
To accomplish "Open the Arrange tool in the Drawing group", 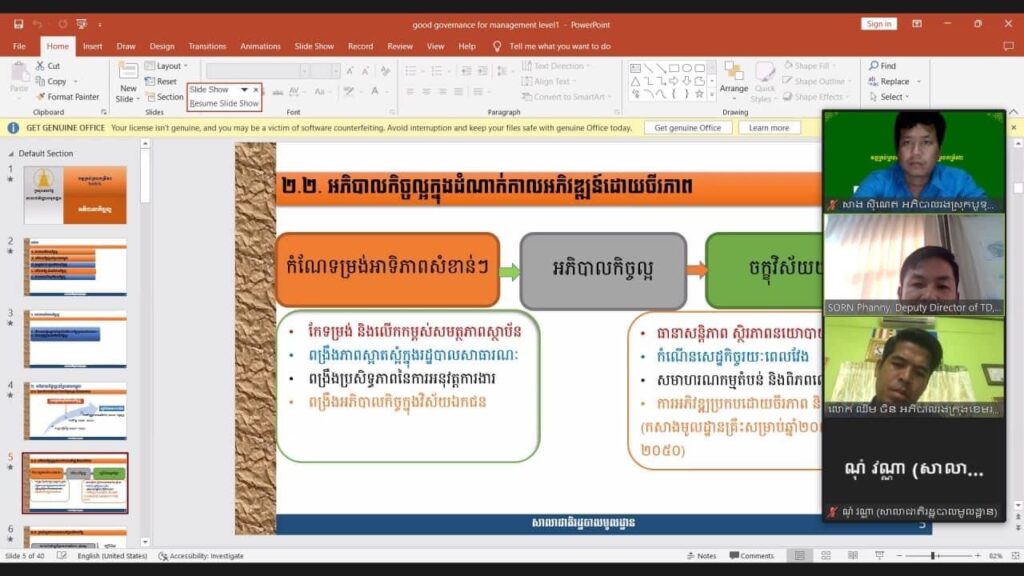I will click(734, 76).
